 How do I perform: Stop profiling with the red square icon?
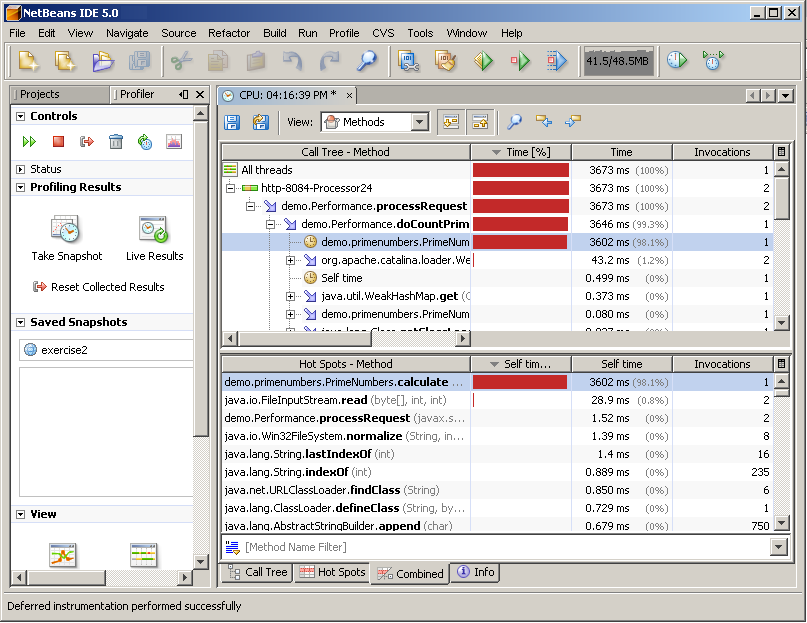[x=58, y=142]
